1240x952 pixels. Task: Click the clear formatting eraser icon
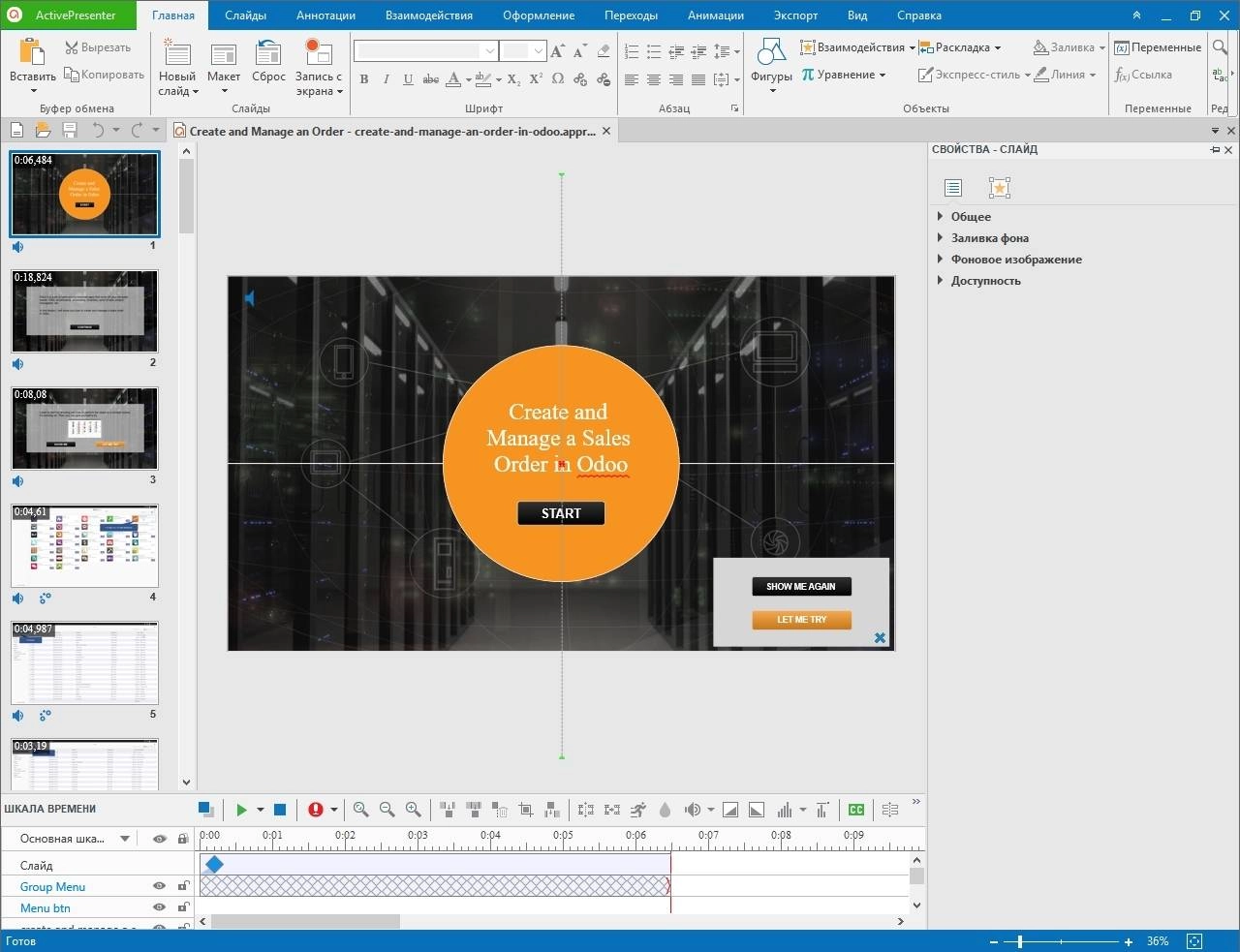point(604,51)
